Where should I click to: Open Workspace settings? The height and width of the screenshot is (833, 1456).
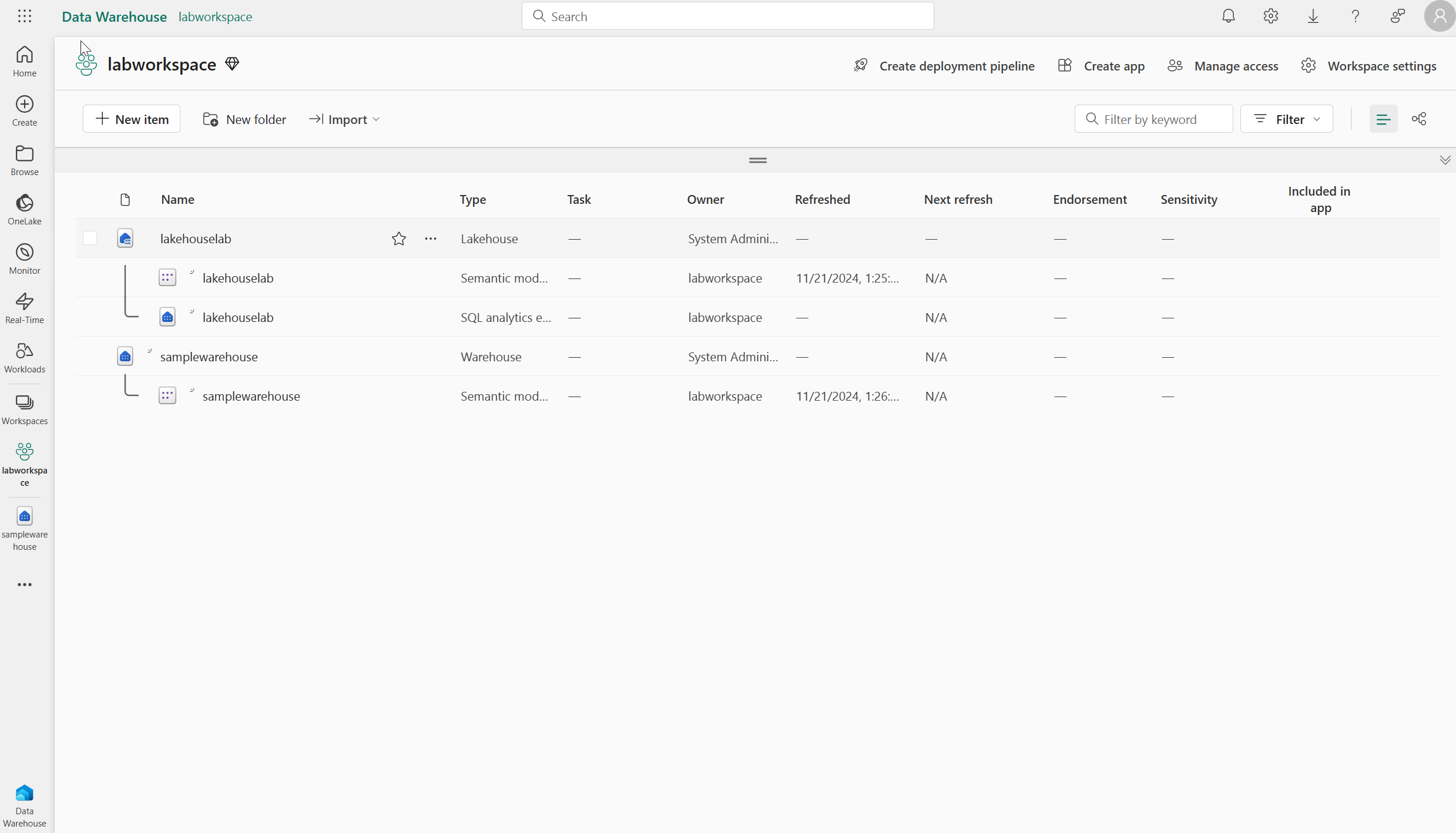pyautogui.click(x=1368, y=66)
